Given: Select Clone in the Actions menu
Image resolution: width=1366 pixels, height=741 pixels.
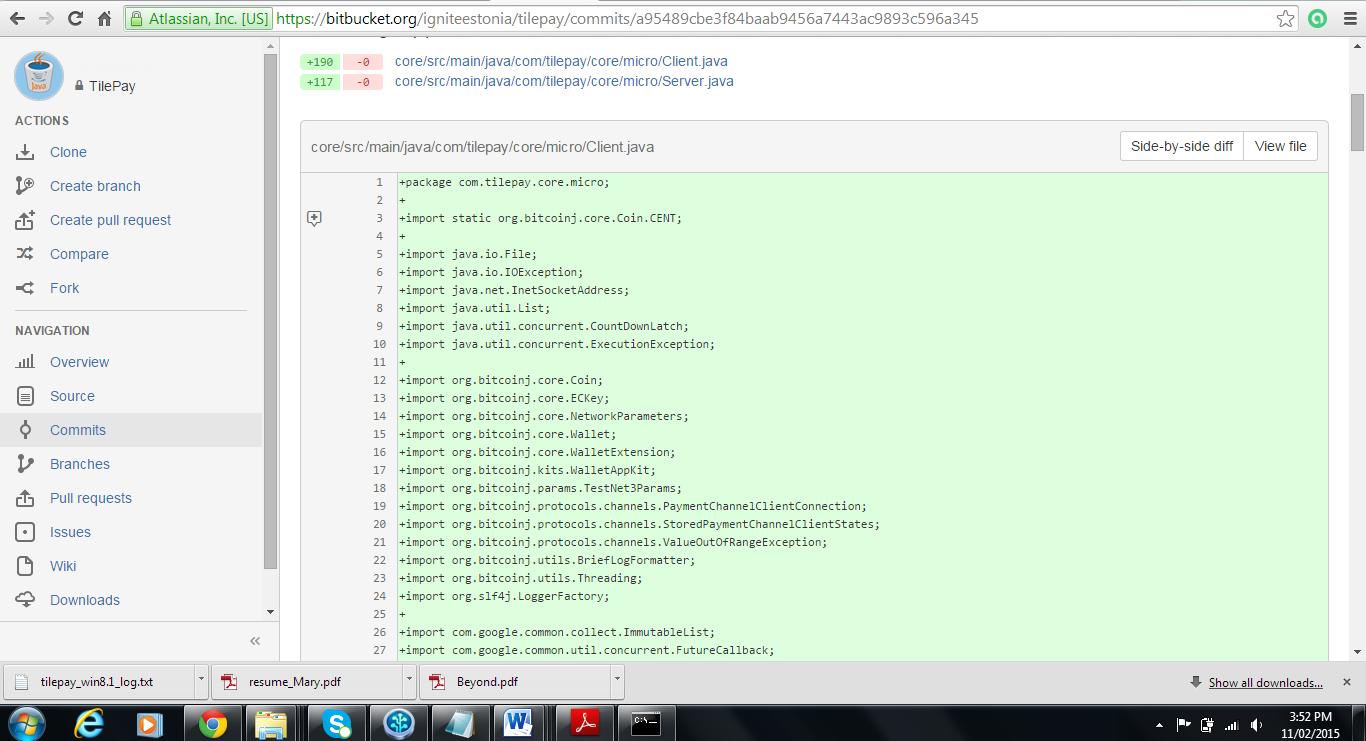Looking at the screenshot, I should click(68, 152).
